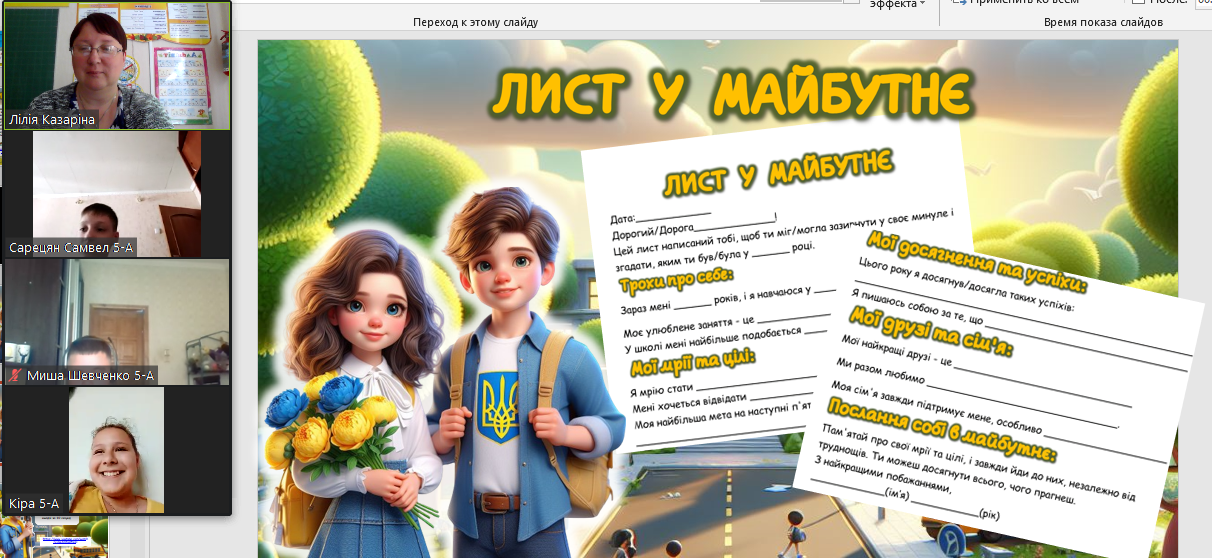Click the 'Цього року я досягнув/досягла' line

[965, 285]
